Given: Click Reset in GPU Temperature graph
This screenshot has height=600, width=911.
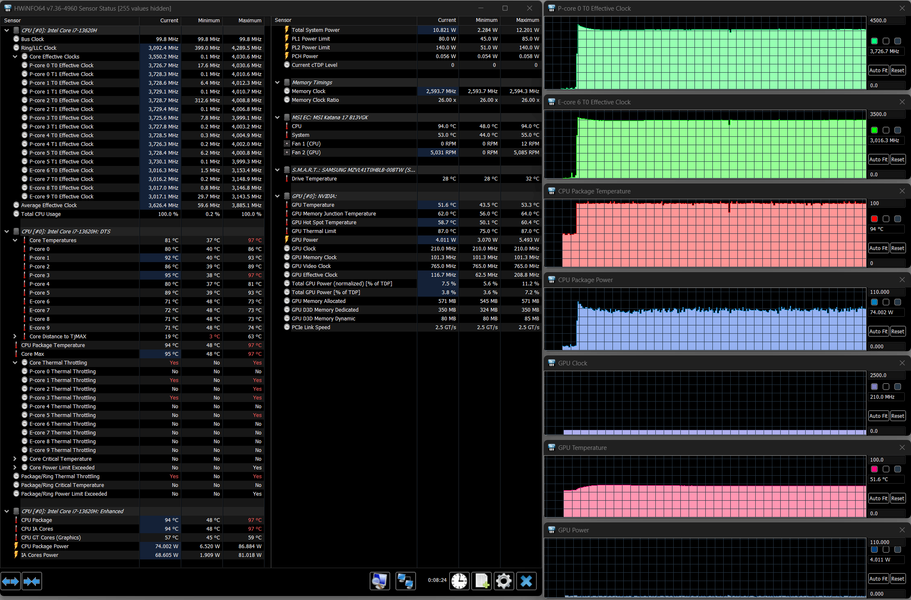Looking at the screenshot, I should (x=898, y=498).
